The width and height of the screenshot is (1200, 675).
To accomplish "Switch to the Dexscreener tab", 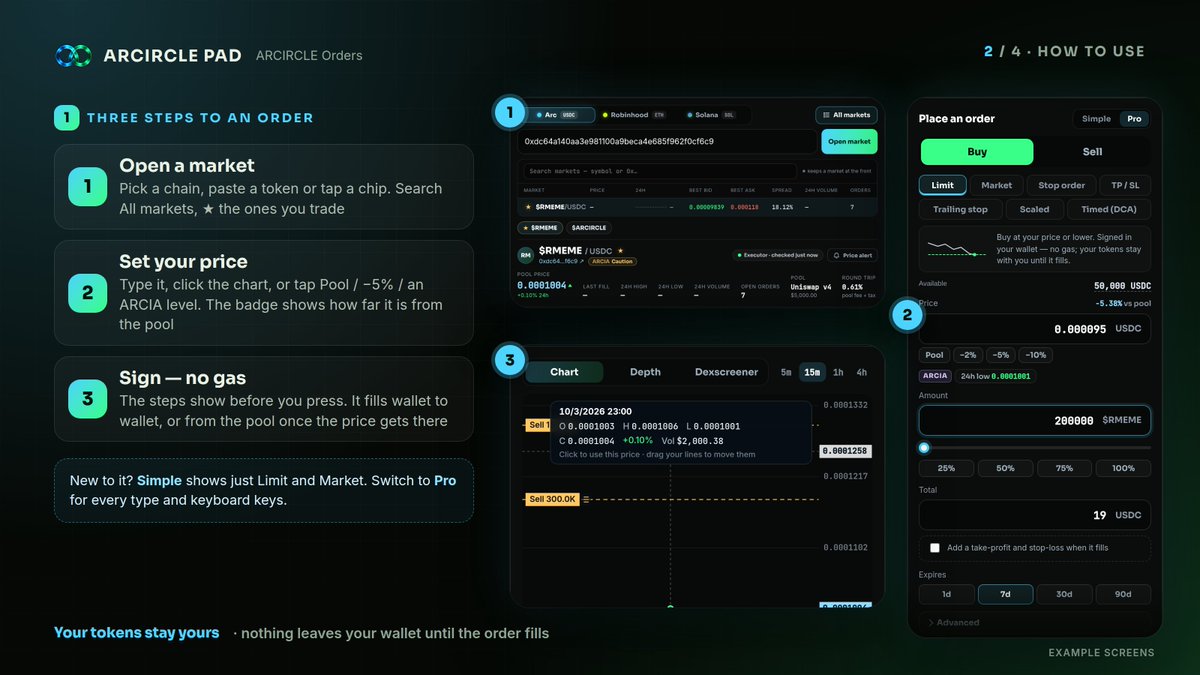I will click(726, 372).
